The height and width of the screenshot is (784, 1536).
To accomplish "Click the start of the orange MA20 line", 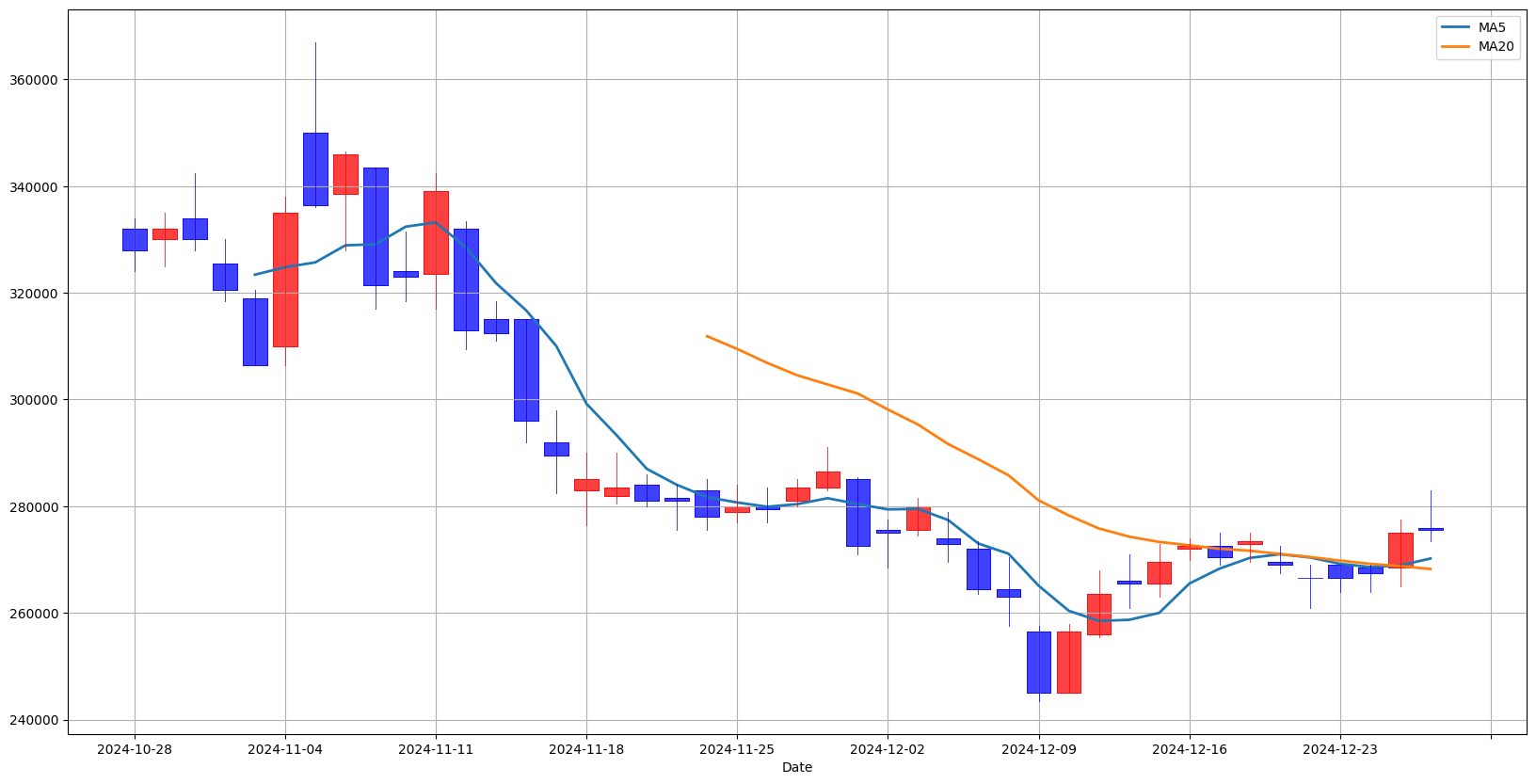I will 707,335.
